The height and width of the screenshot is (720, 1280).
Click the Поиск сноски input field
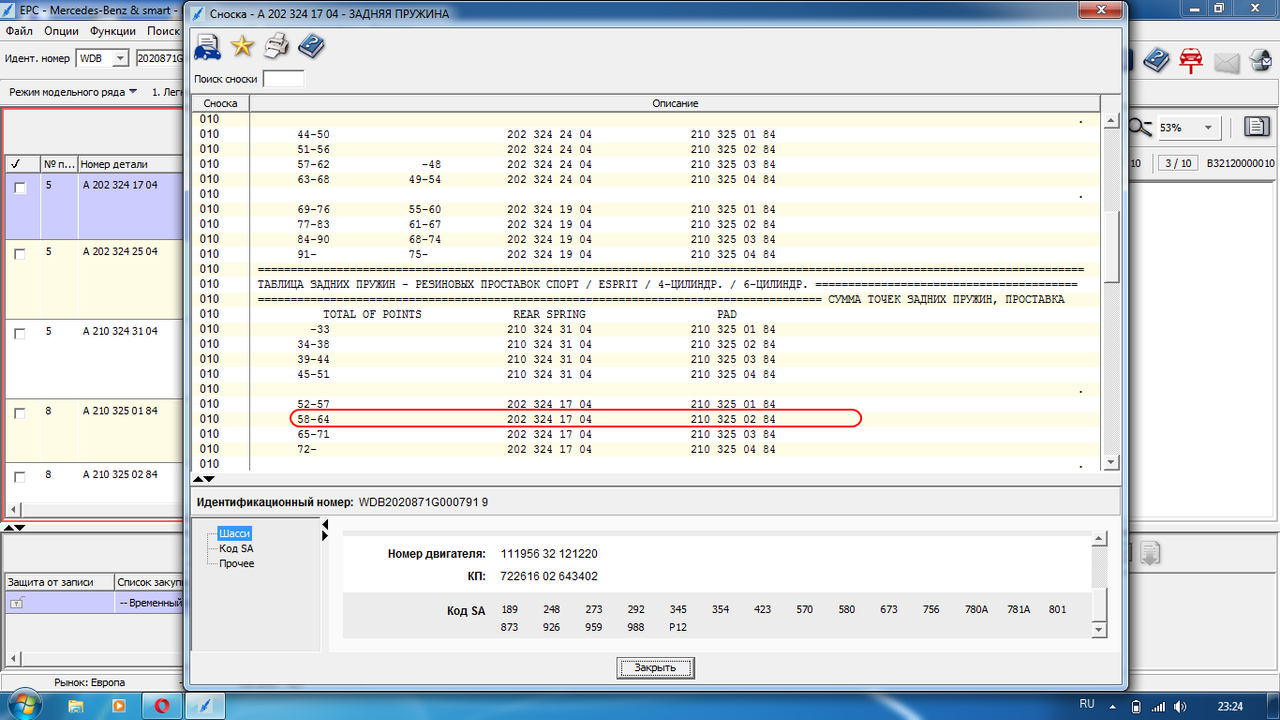click(283, 79)
